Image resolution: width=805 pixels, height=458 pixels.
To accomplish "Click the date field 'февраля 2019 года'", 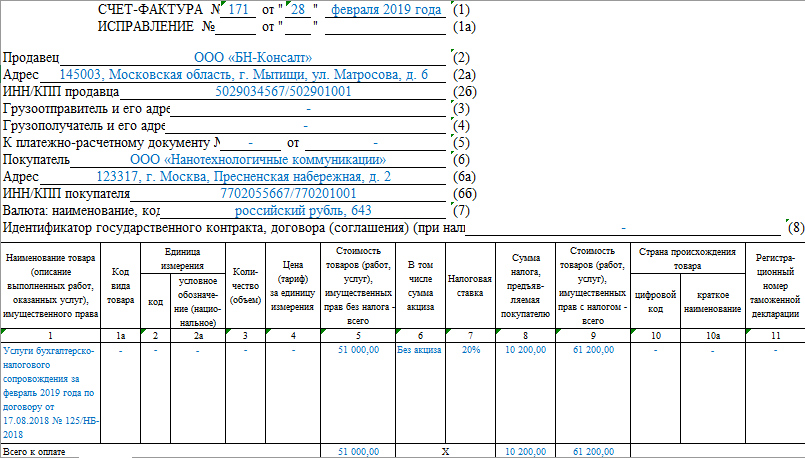I will [386, 10].
